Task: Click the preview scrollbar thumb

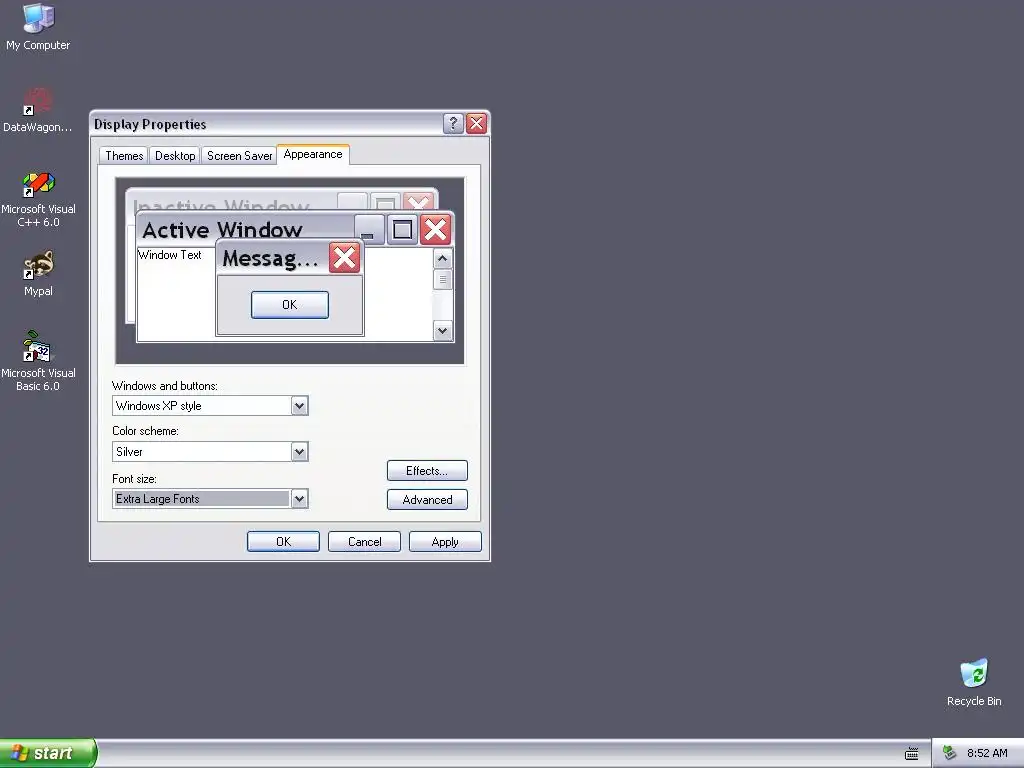Action: tap(443, 280)
